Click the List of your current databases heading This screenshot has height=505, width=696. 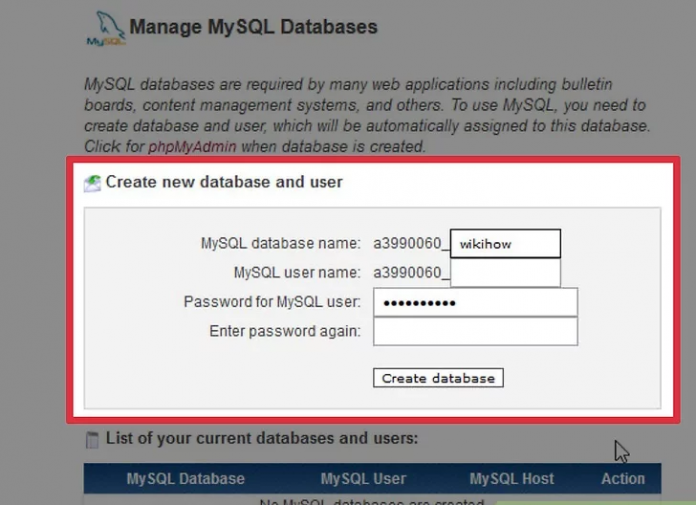(261, 438)
